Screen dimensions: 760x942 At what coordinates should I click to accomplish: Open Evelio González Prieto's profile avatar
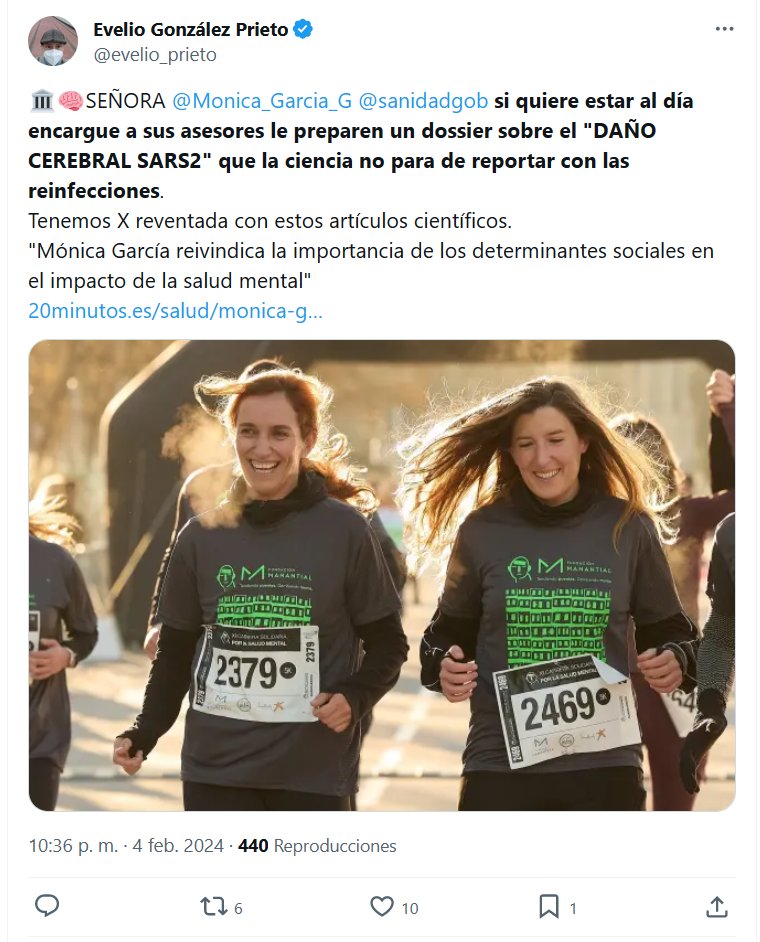[x=52, y=41]
